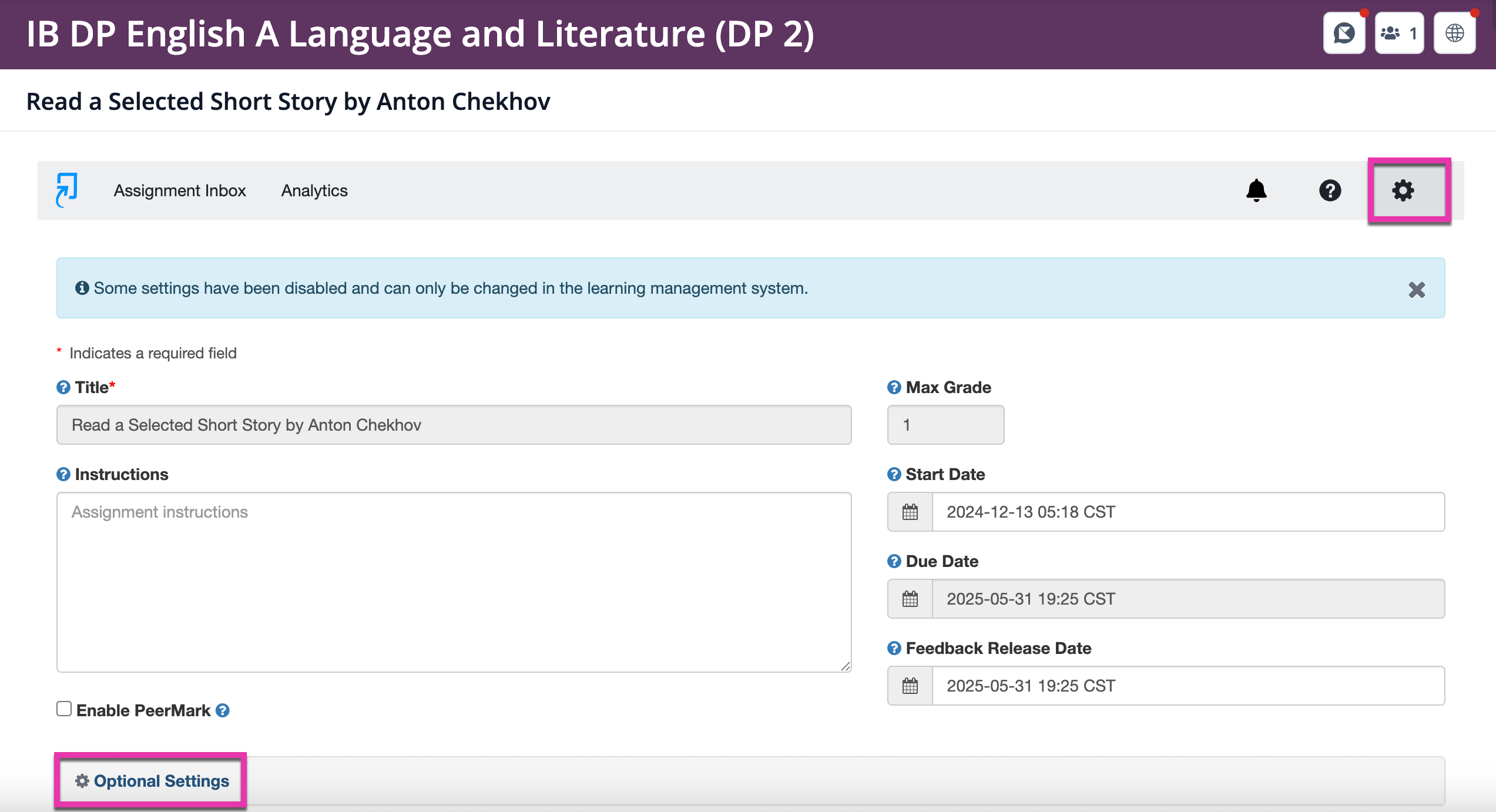Screen dimensions: 1496x812
Task: Click the help icon next to Due Date
Action: click(x=894, y=562)
